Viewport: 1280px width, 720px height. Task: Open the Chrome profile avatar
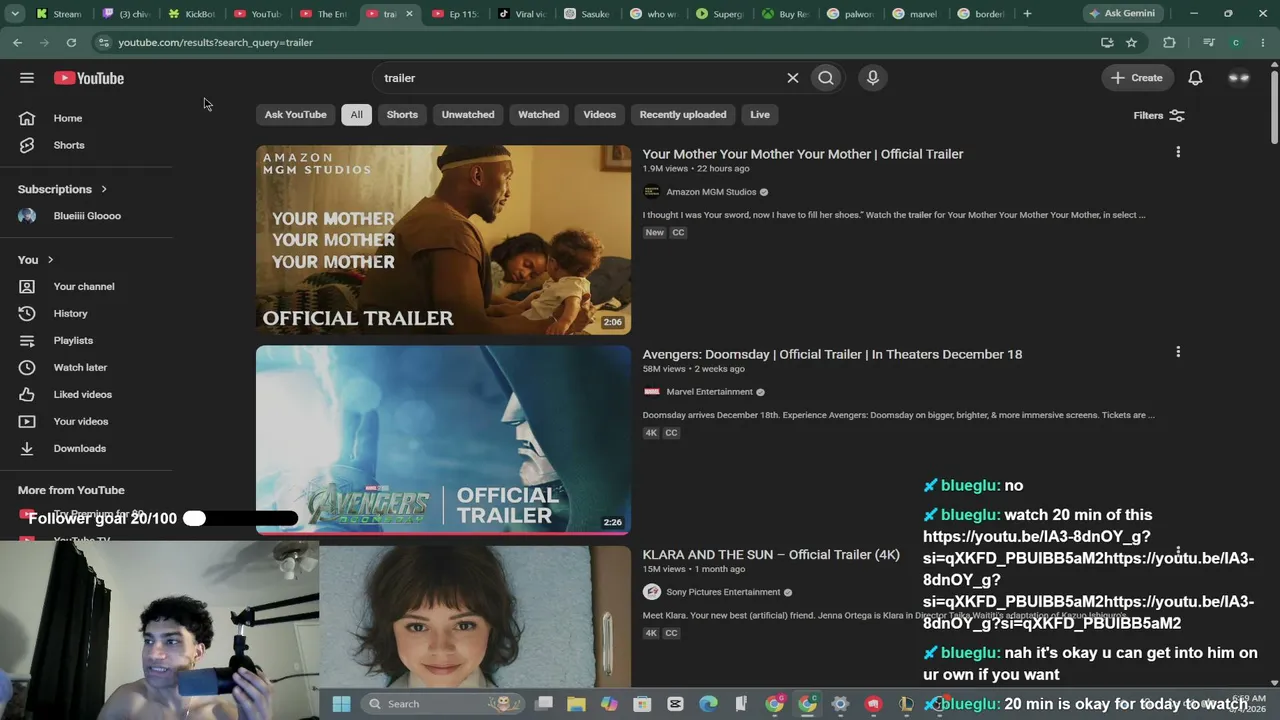coord(1236,43)
